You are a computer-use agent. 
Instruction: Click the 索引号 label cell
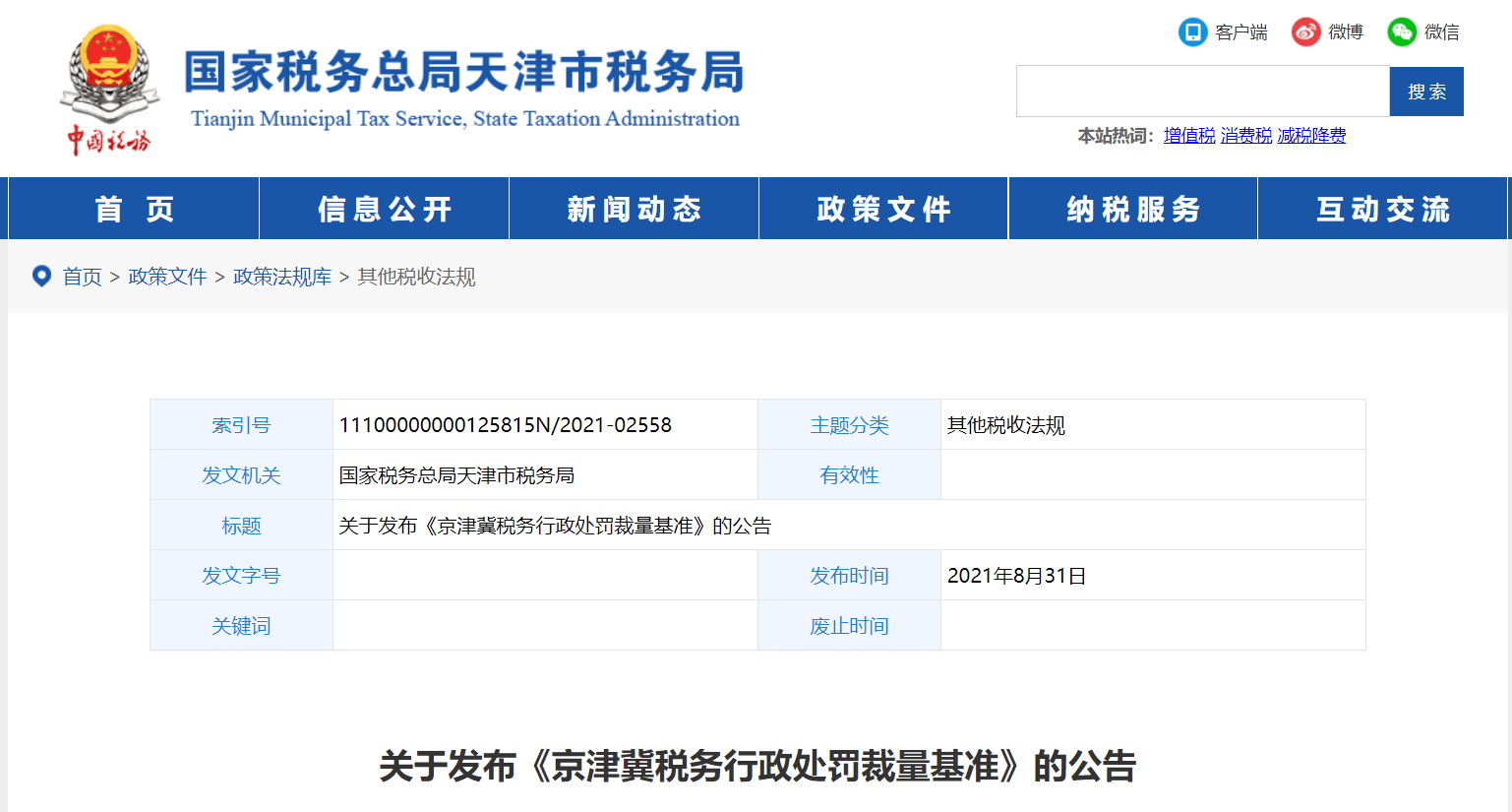[241, 425]
